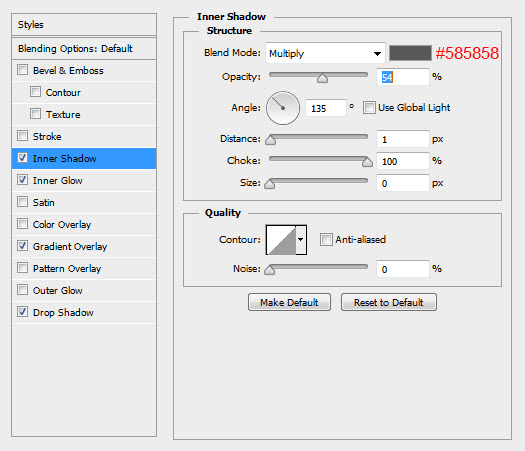
Task: Uncheck the Inner Shadow checkbox
Action: [x=22, y=158]
